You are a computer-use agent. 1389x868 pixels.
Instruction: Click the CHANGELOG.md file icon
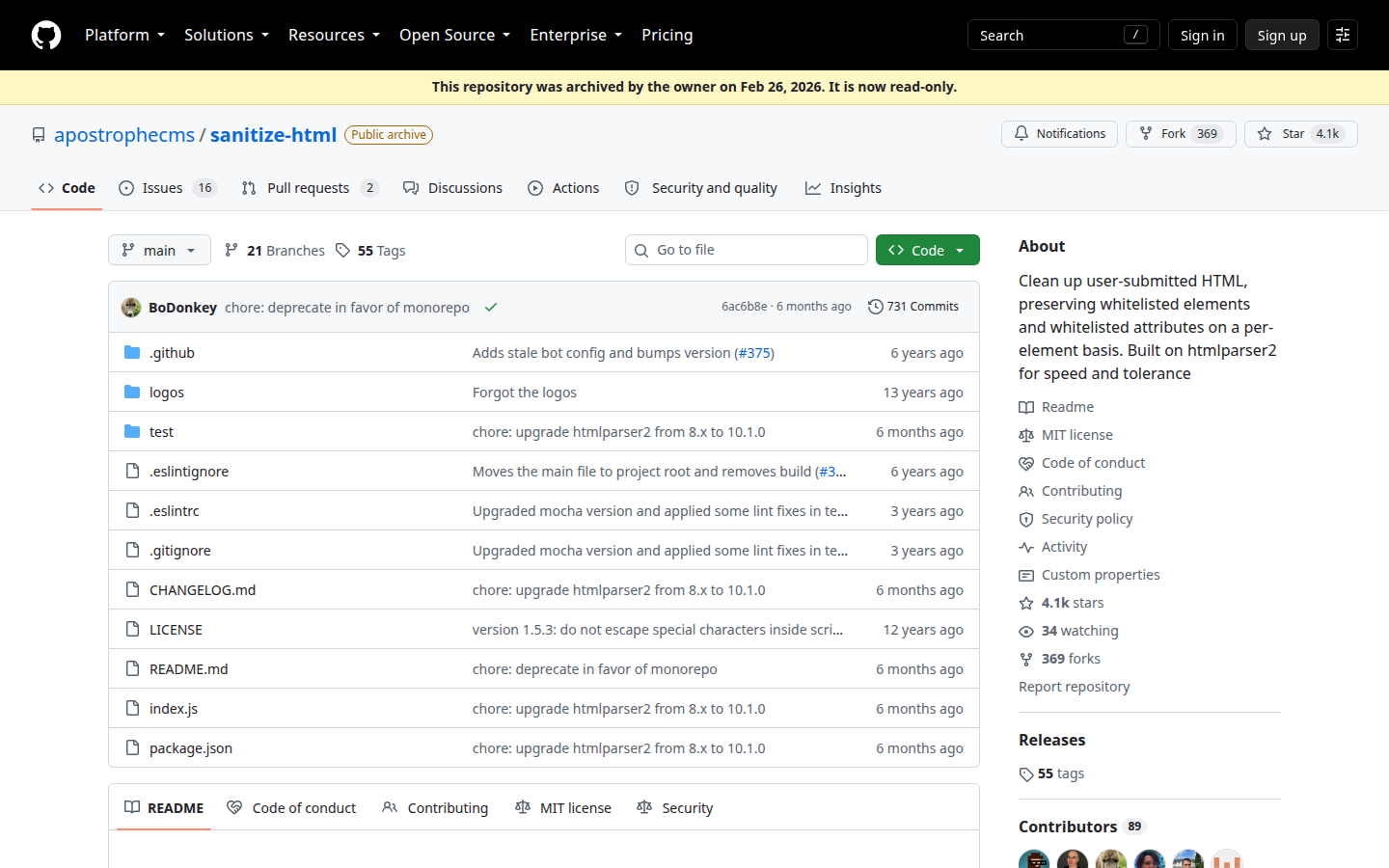[x=132, y=590]
